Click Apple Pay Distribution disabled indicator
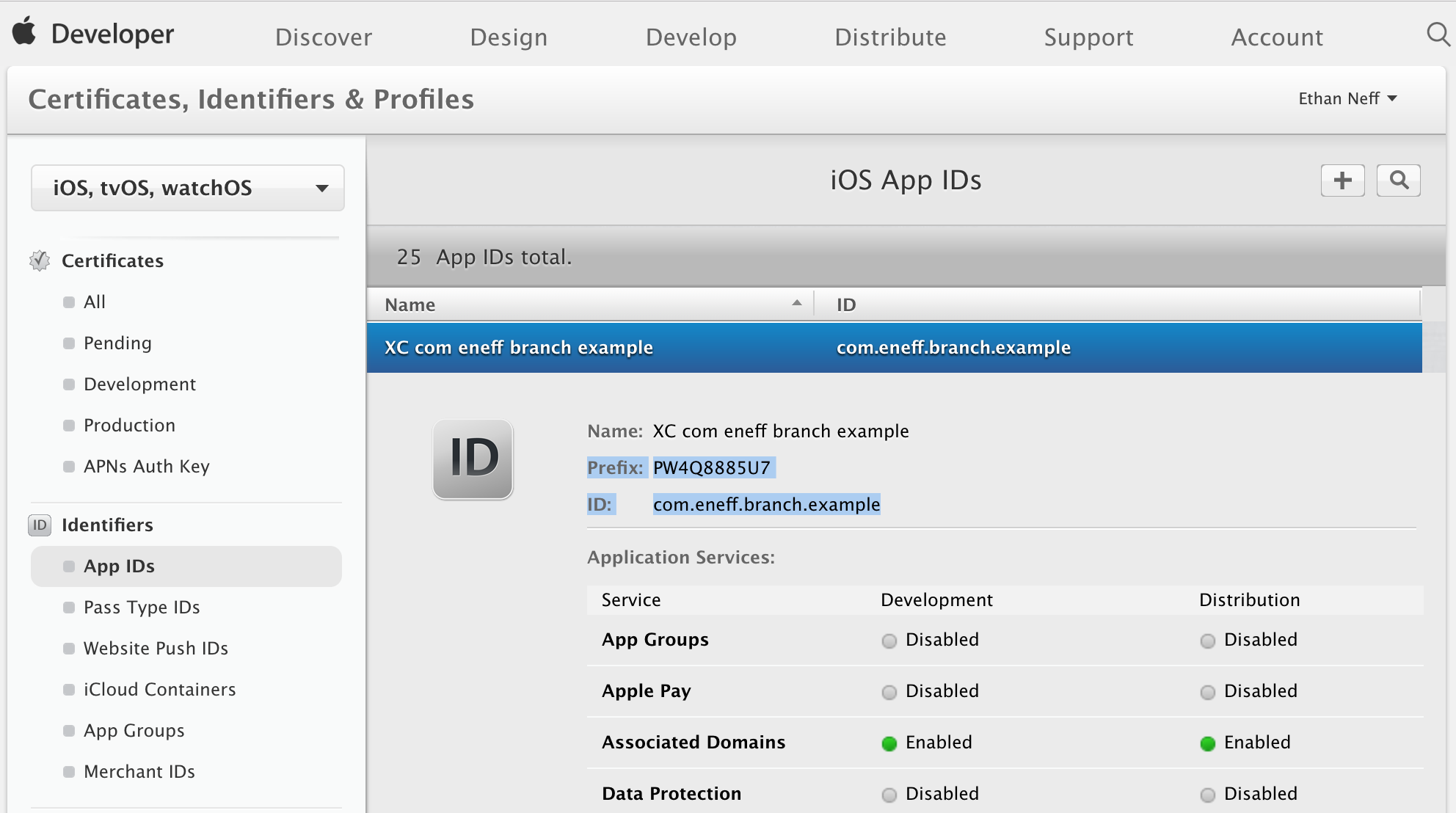This screenshot has height=813, width=1456. 1208,692
